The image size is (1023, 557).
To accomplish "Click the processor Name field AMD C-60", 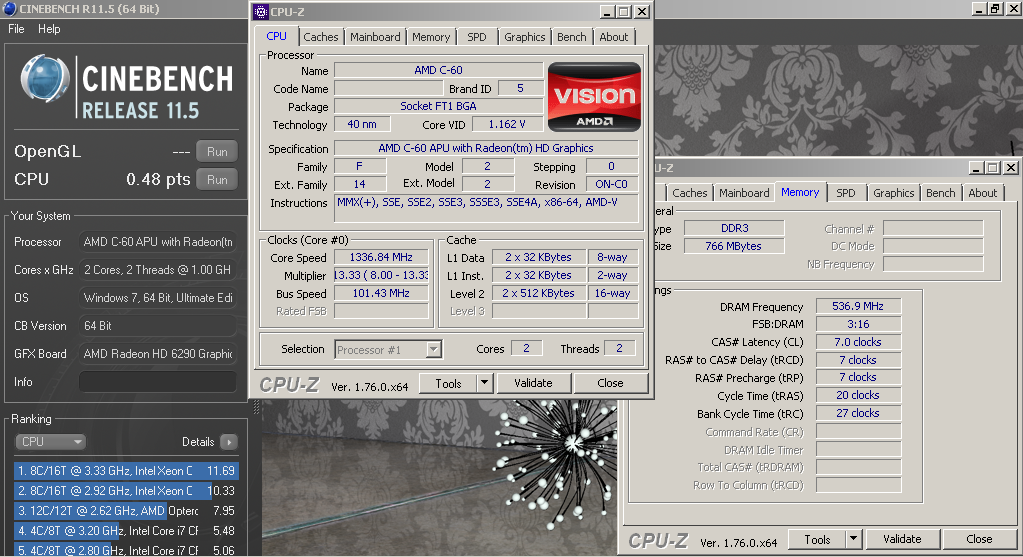I will coord(438,70).
